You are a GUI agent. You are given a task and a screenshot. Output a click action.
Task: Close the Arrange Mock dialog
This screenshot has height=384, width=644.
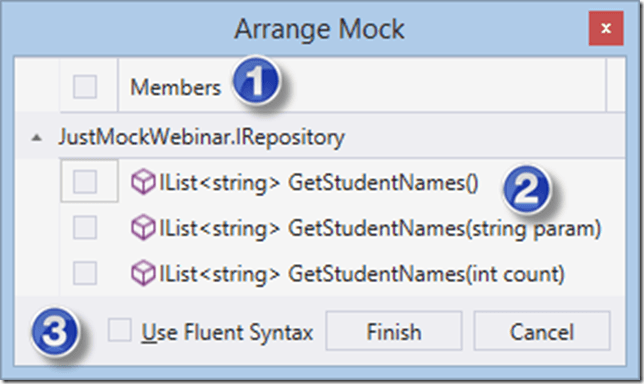[x=606, y=28]
